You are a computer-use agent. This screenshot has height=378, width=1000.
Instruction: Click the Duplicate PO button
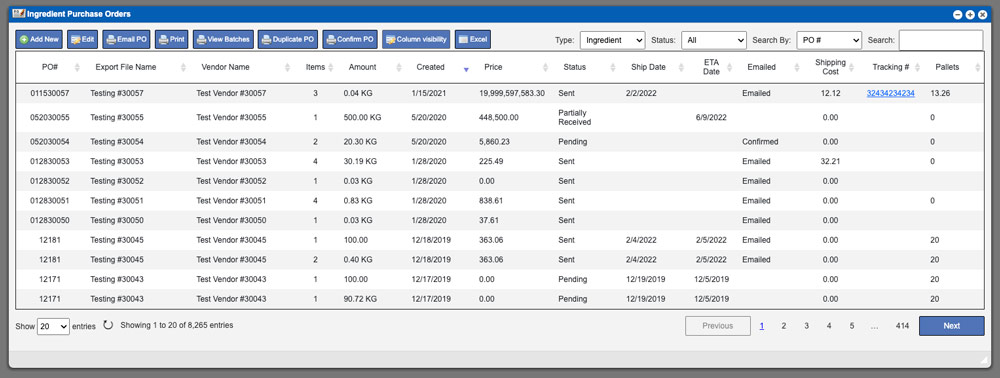tap(288, 40)
